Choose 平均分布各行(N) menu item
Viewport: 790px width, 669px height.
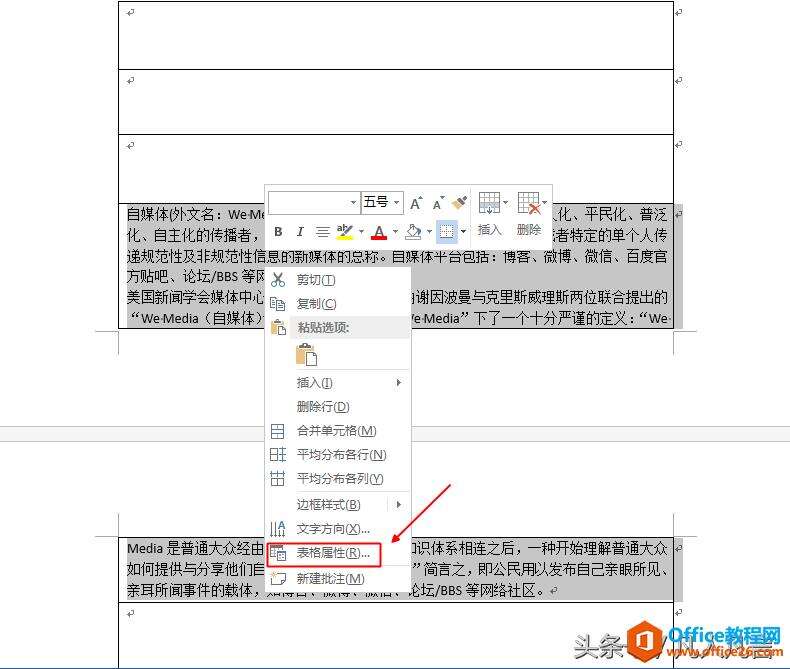[338, 455]
